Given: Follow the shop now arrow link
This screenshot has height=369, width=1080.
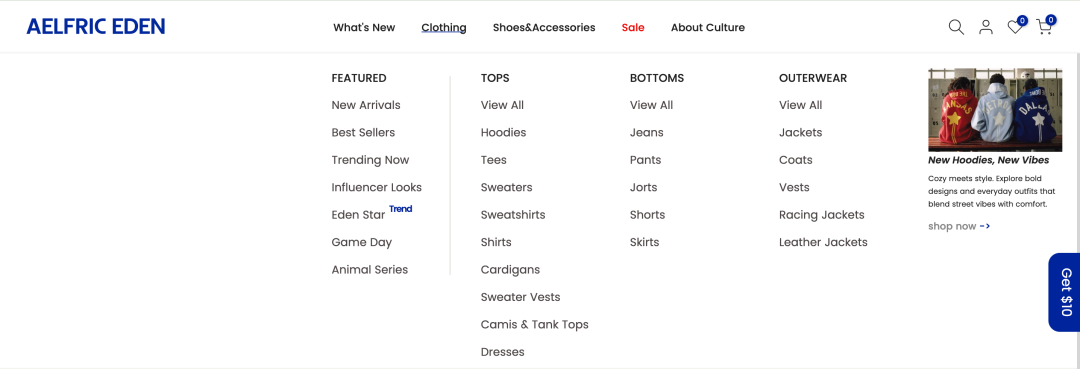Looking at the screenshot, I should coord(959,226).
